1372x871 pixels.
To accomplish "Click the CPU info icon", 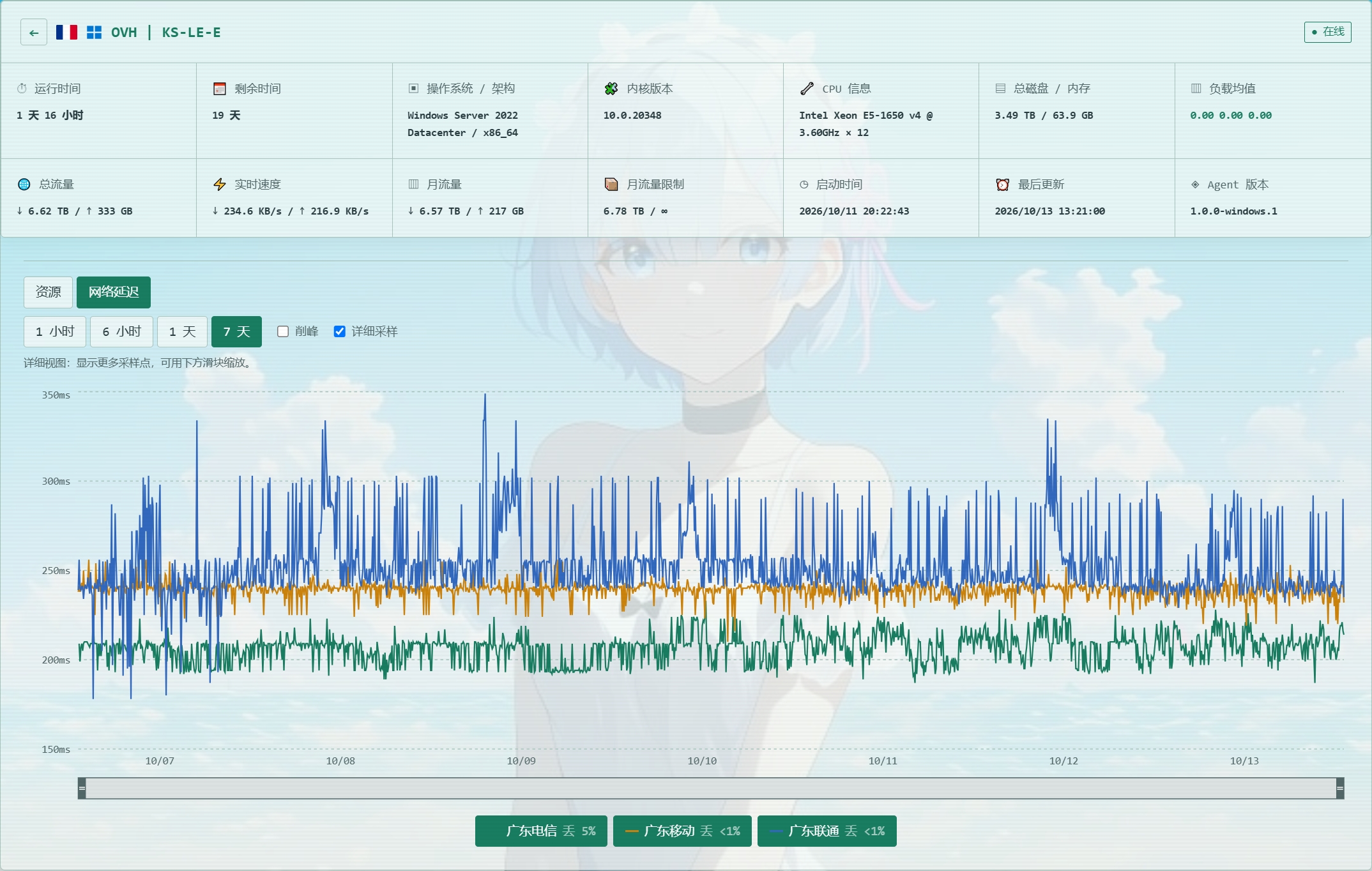I will (x=807, y=89).
